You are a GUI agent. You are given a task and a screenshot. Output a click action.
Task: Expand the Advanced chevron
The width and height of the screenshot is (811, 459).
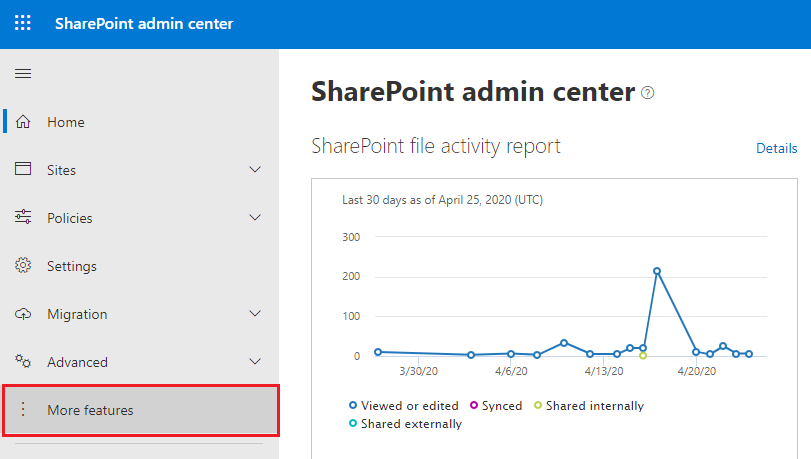pos(255,361)
